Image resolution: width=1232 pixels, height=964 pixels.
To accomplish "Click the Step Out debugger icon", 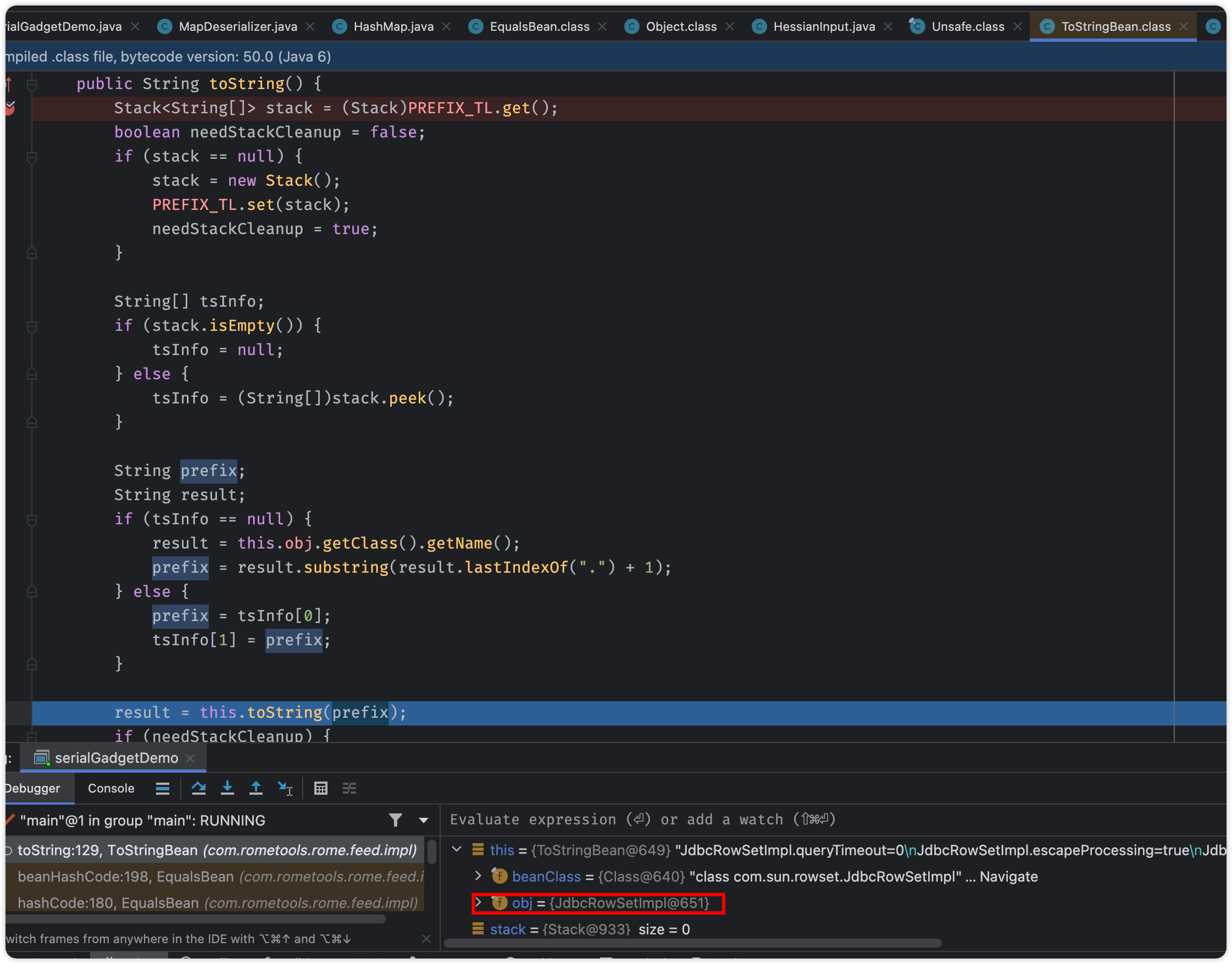I will pos(256,789).
